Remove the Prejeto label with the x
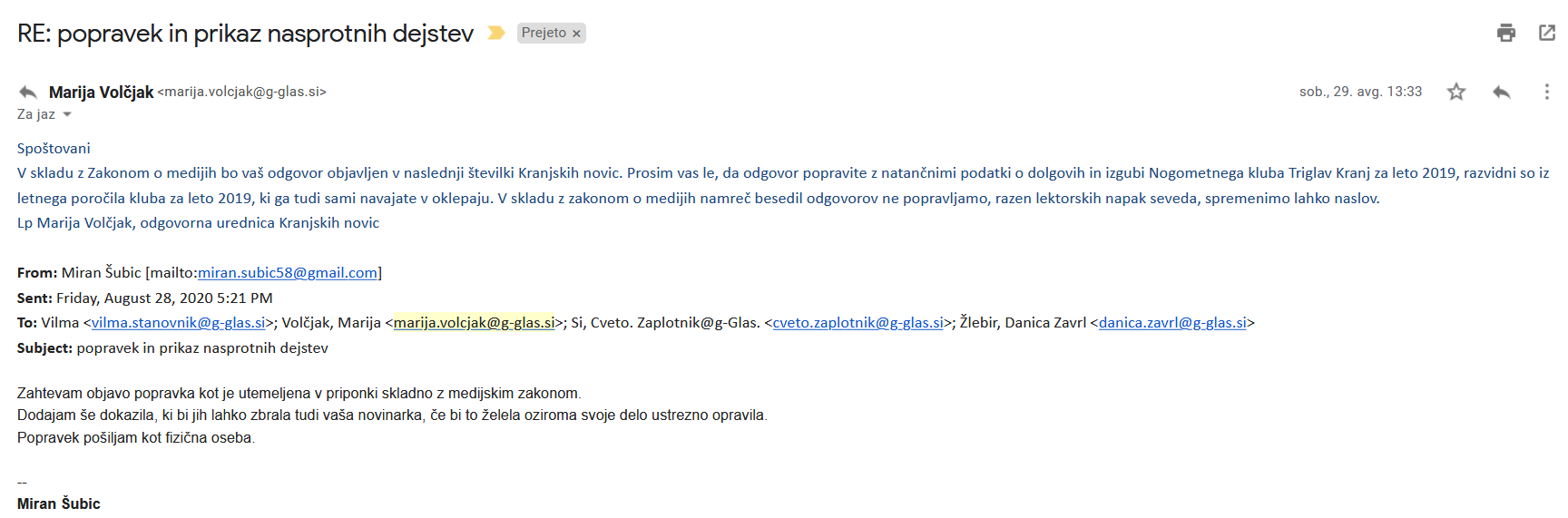 click(576, 34)
